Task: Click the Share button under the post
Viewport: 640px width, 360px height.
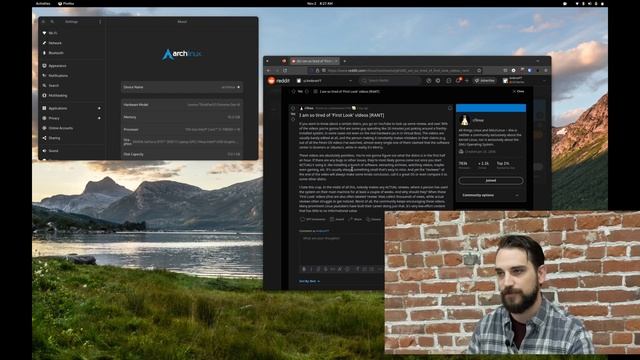Action: [355, 219]
